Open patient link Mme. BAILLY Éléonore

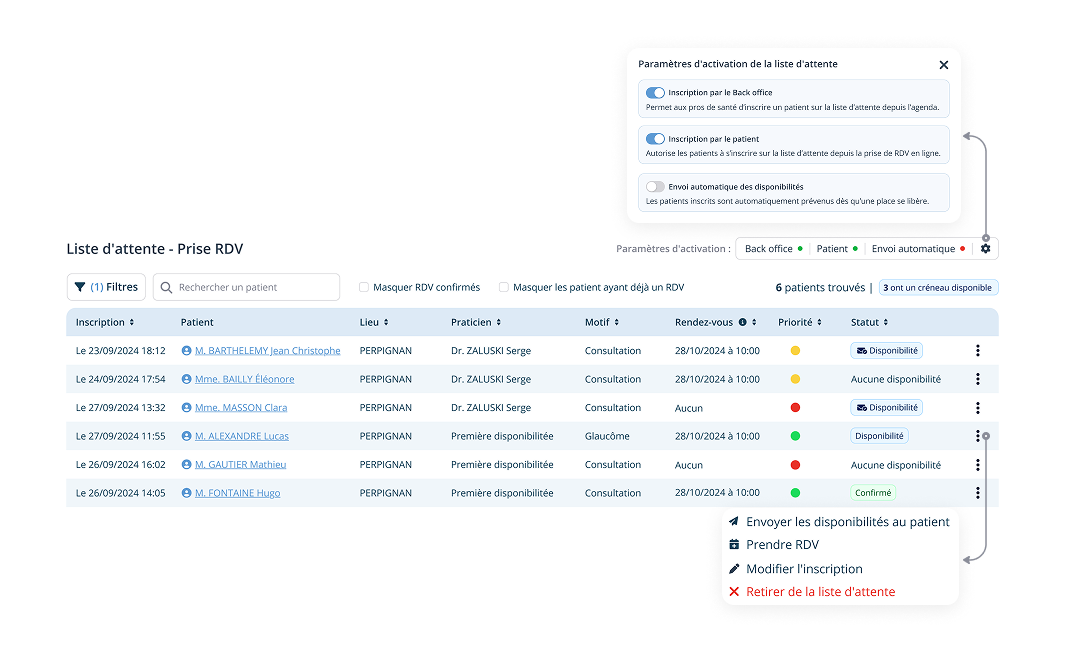pyautogui.click(x=245, y=379)
